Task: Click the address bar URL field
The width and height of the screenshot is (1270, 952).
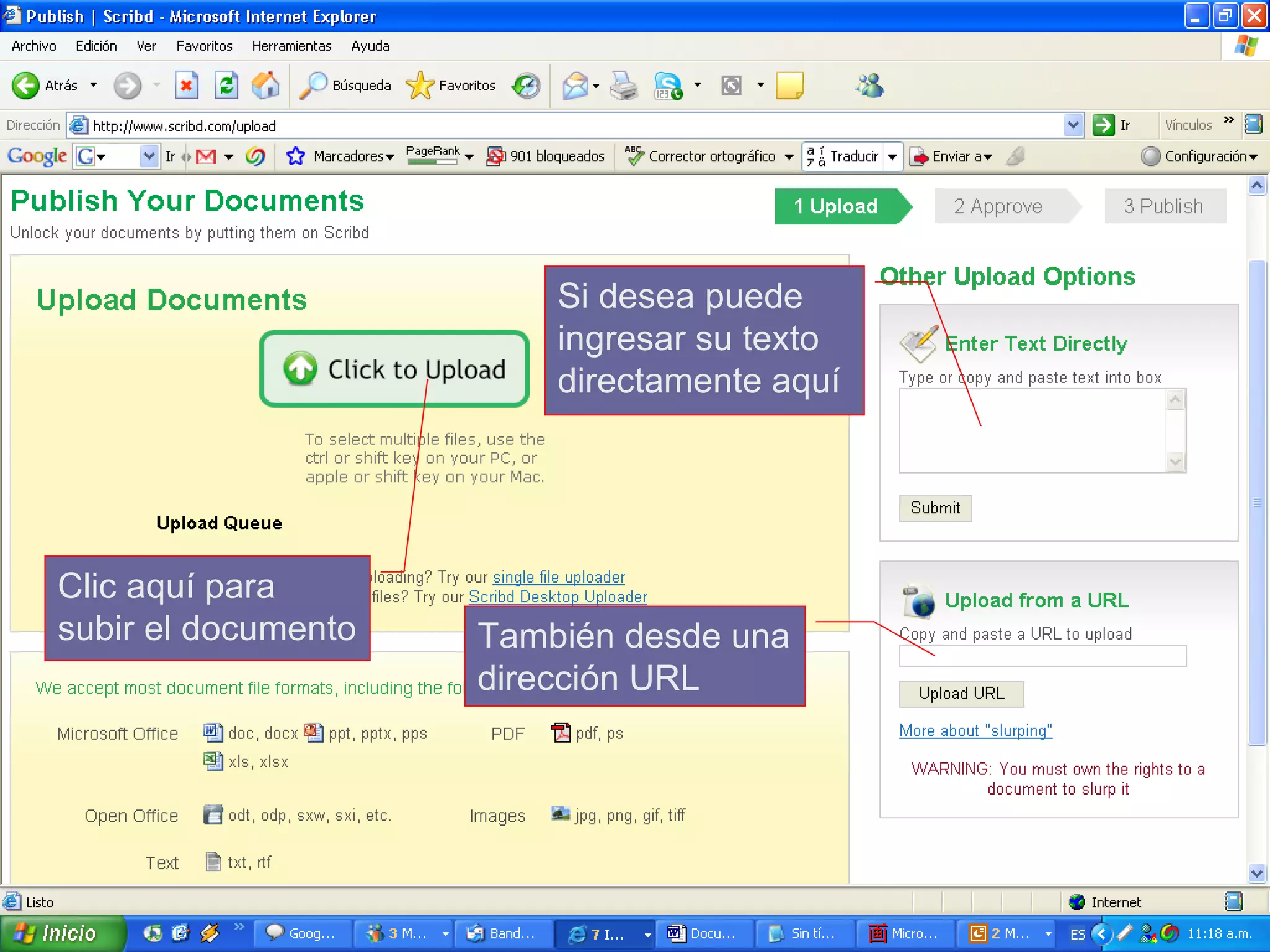Action: click(x=575, y=126)
